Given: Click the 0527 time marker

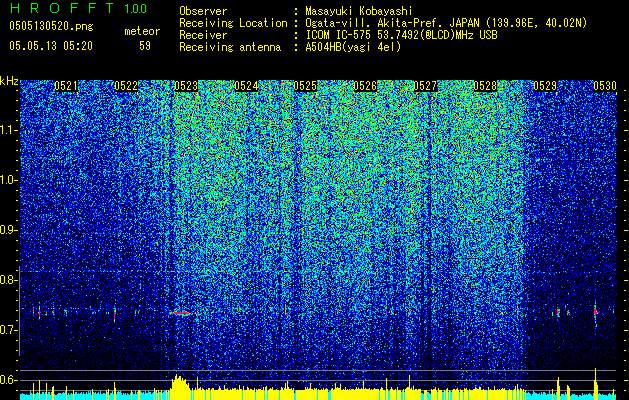Looking at the screenshot, I should (425, 86).
